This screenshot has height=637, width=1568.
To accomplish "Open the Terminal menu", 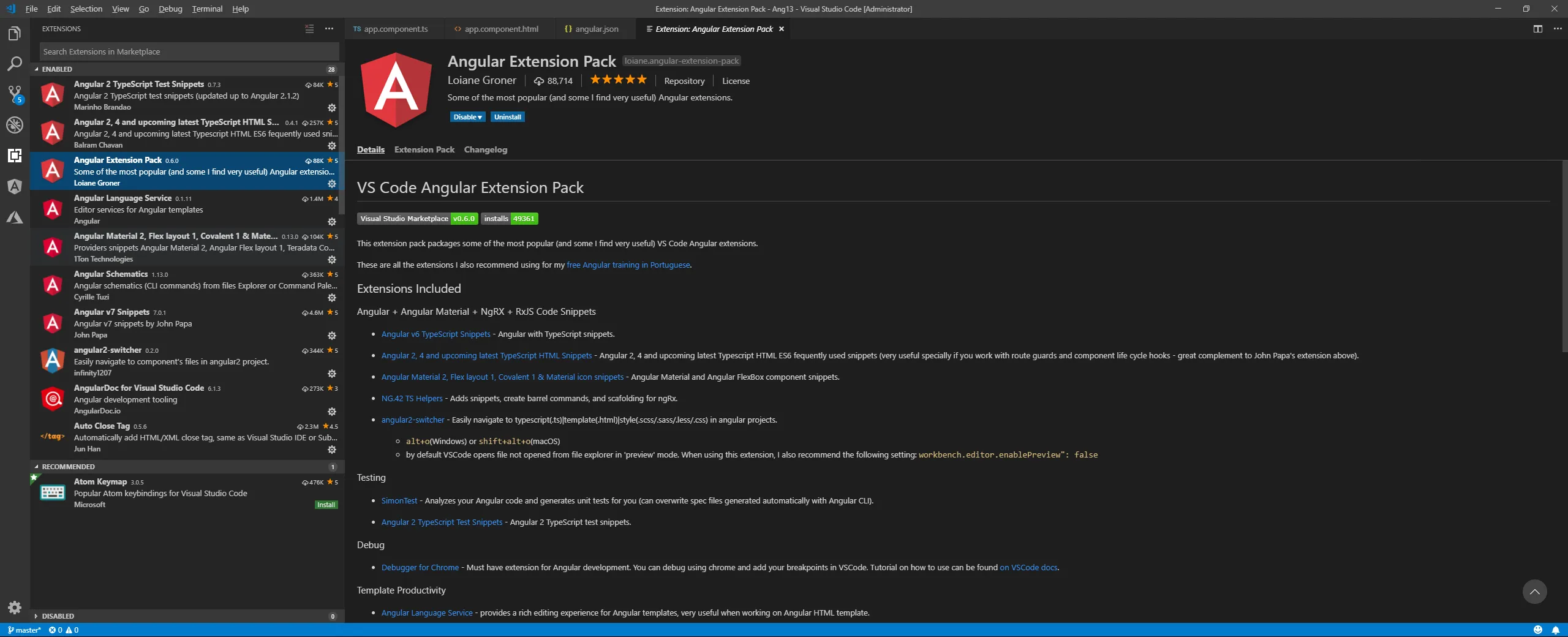I will (207, 9).
